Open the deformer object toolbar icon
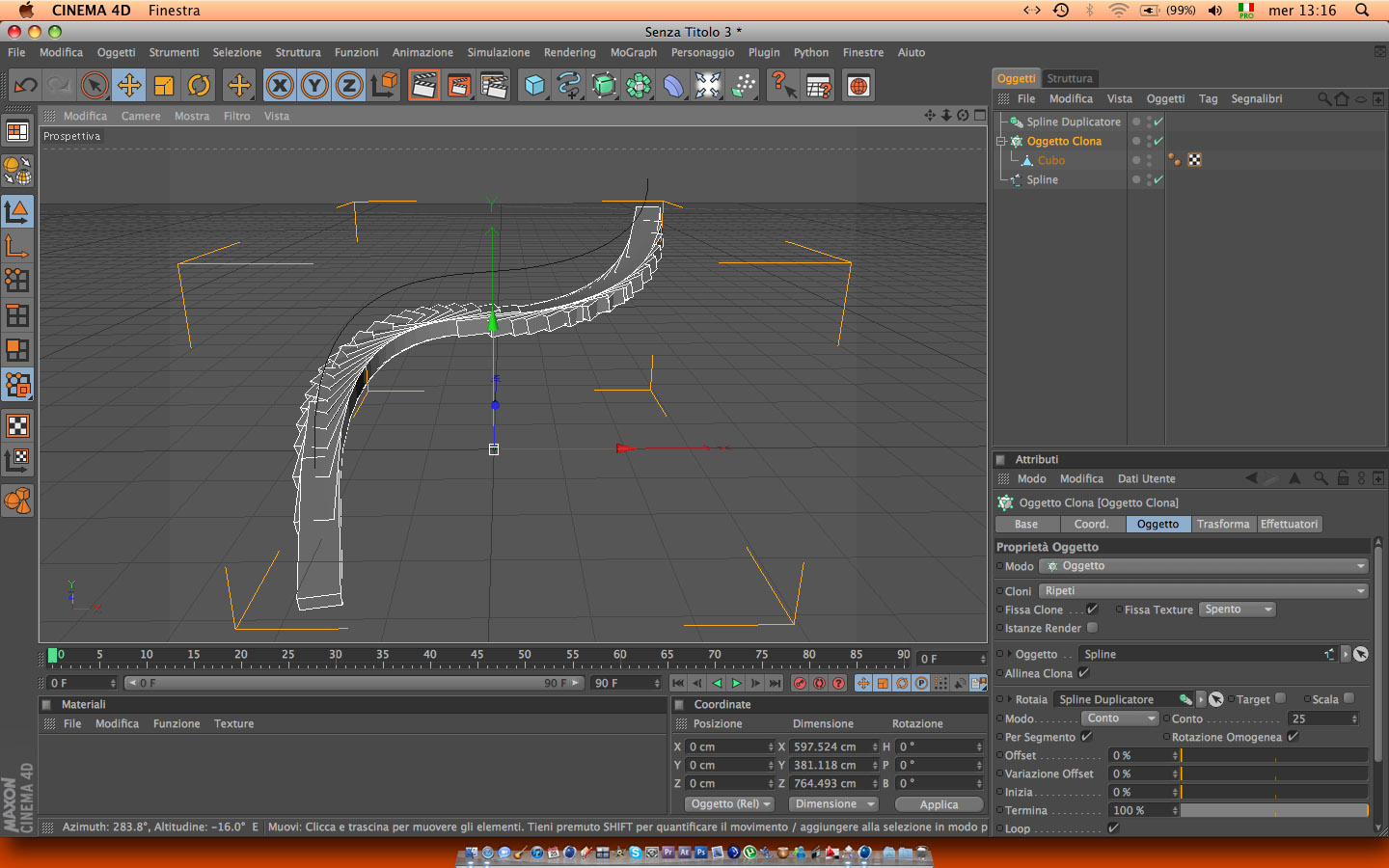This screenshot has width=1389, height=868. click(x=673, y=86)
